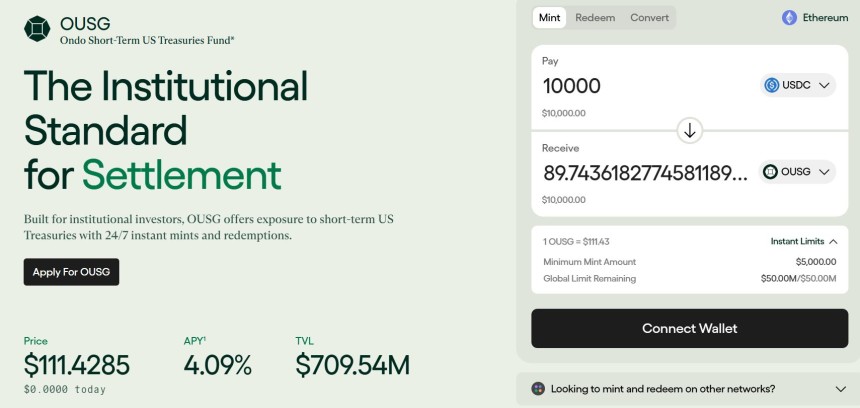The height and width of the screenshot is (408, 860).
Task: Click the USDC coin icon
Action: tap(772, 85)
